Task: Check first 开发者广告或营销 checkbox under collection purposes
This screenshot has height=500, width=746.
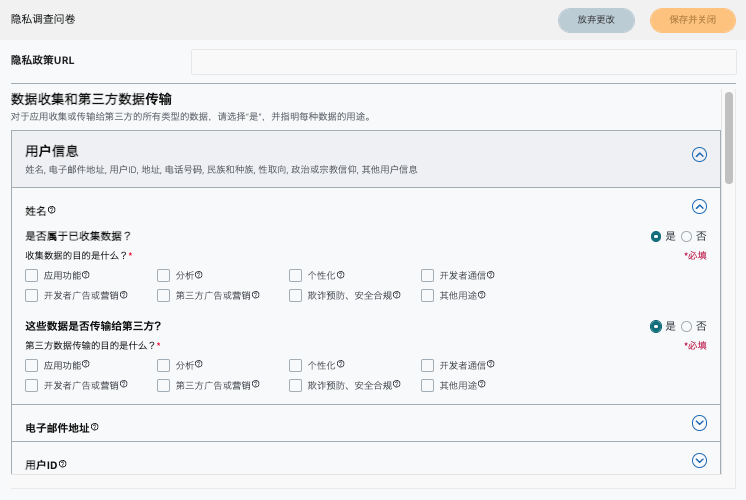Action: (32, 295)
